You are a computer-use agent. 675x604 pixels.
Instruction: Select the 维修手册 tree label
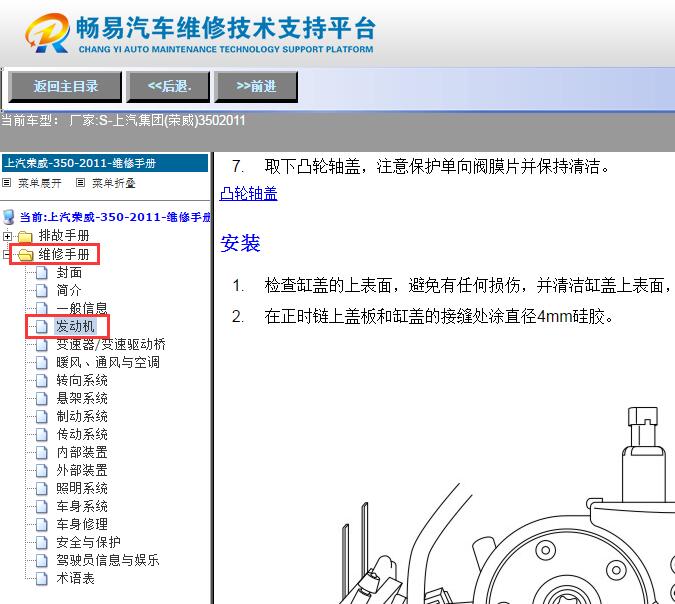[64, 254]
